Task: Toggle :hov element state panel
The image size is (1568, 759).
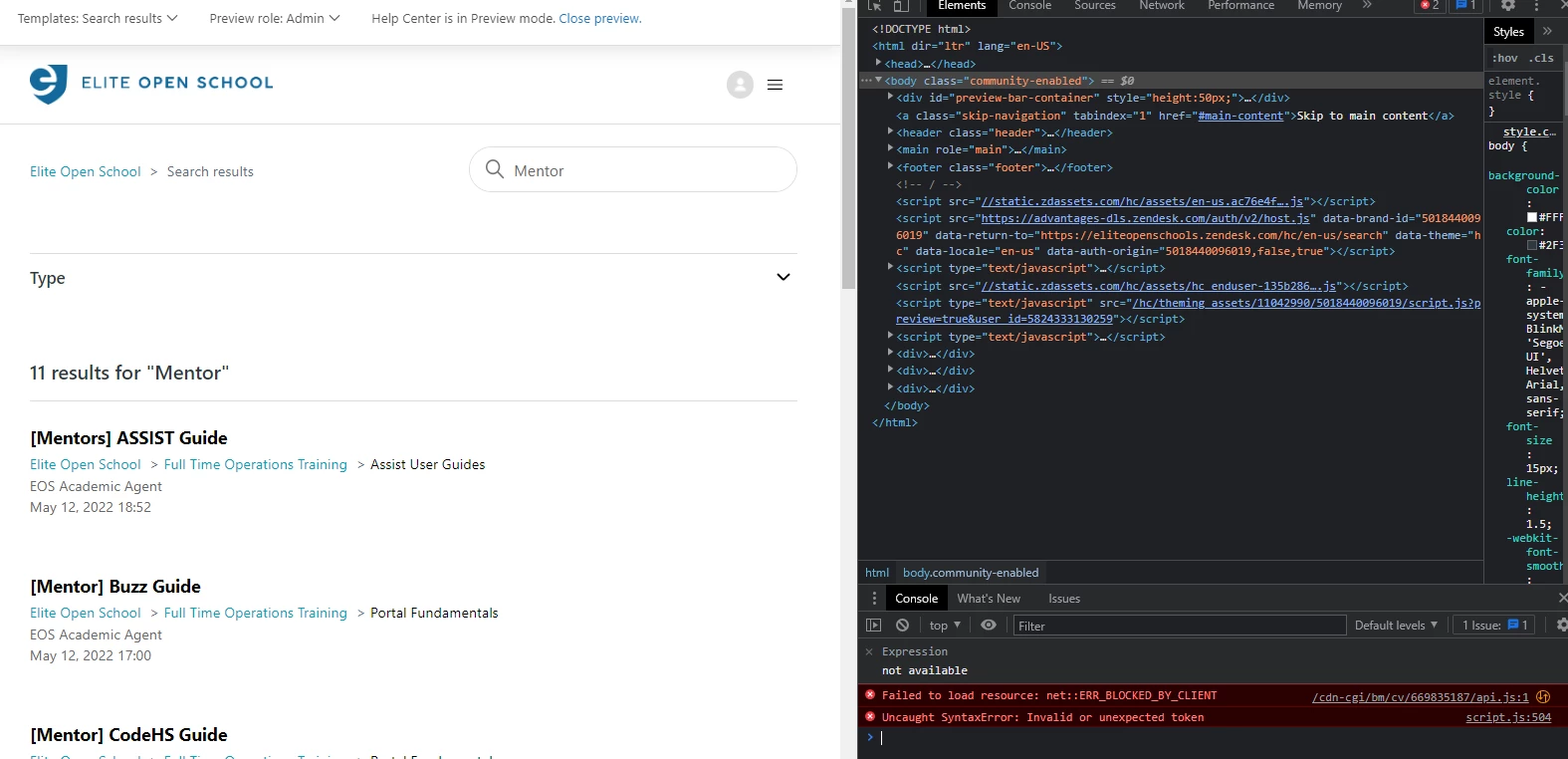Action: pyautogui.click(x=1504, y=58)
